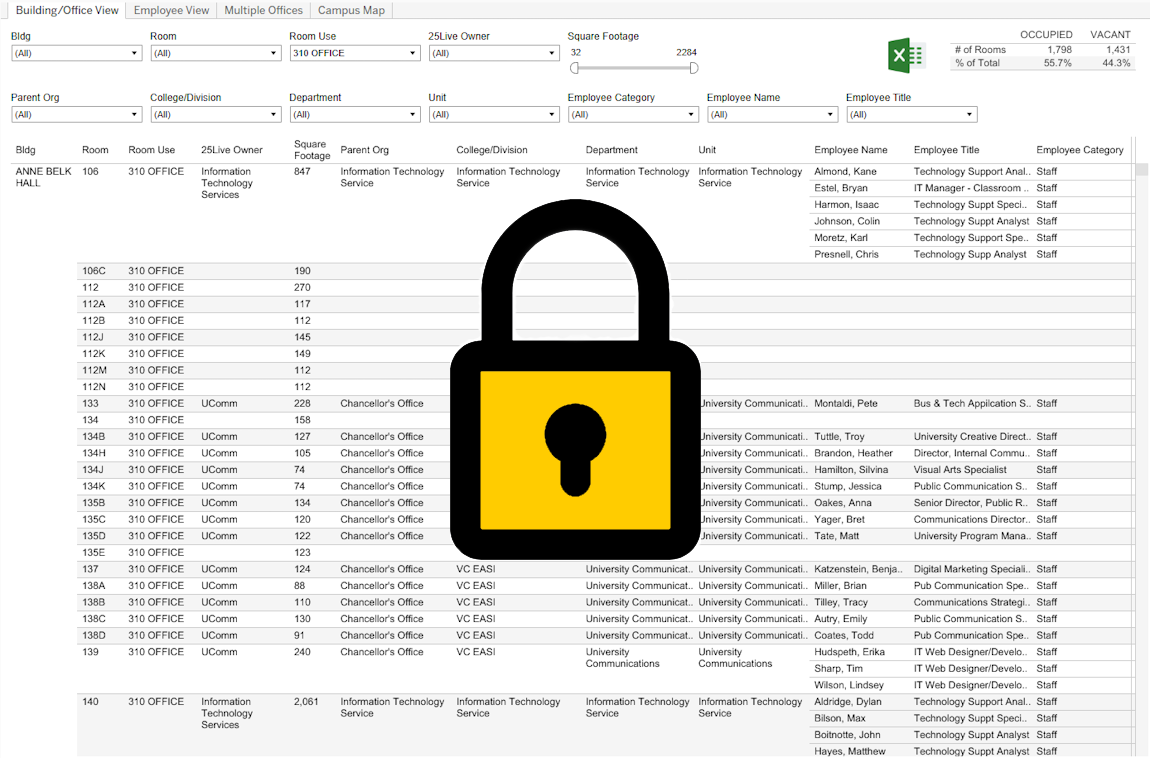1150x758 pixels.
Task: Click the vacant rooms count 1,431
Action: coord(1118,50)
